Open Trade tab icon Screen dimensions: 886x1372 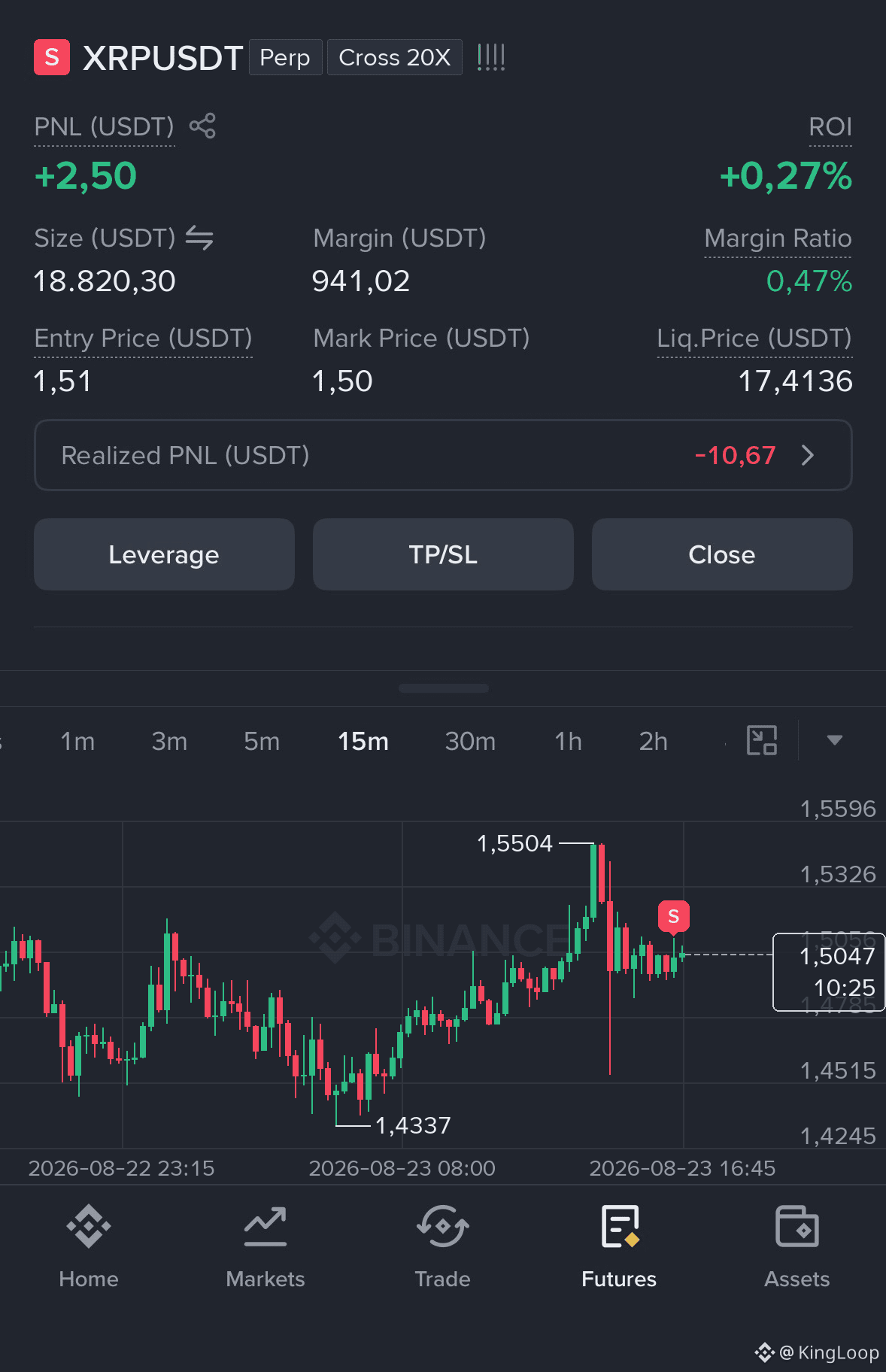coord(443,1226)
